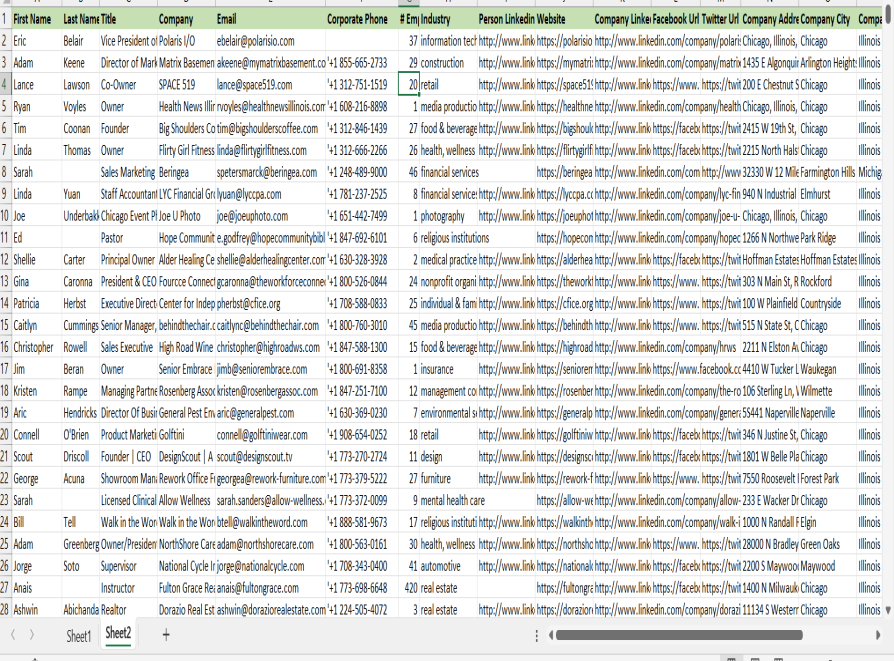This screenshot has width=894, height=661.
Task: Click the High Road Wine company cell
Action: (186, 347)
